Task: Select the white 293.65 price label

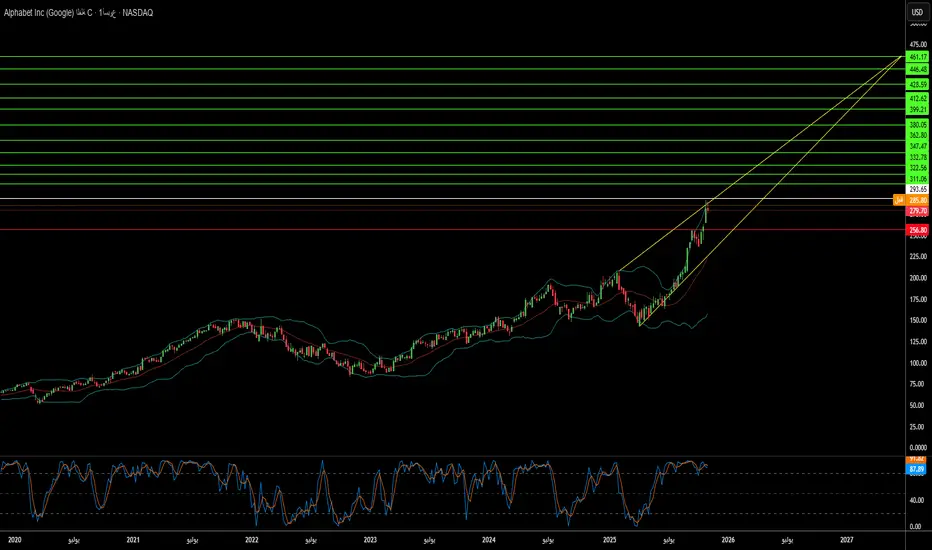Action: tap(917, 190)
